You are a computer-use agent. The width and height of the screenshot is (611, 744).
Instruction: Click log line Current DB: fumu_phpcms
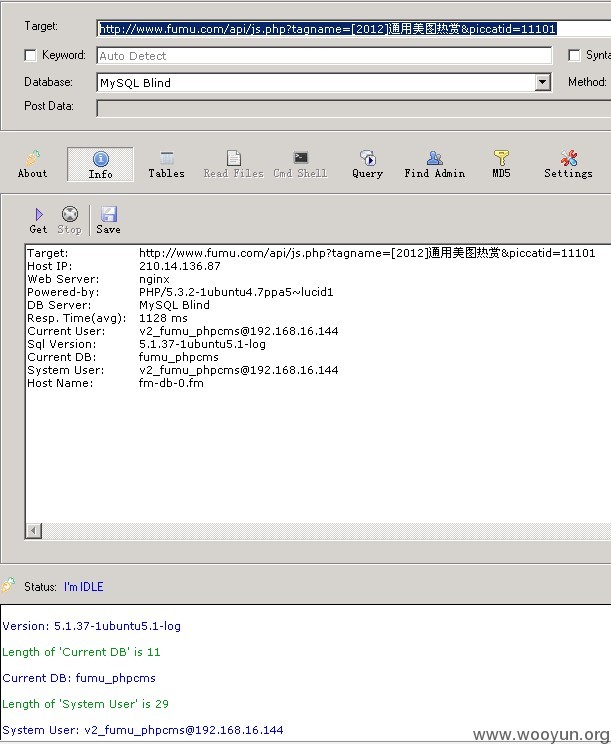tap(79, 678)
